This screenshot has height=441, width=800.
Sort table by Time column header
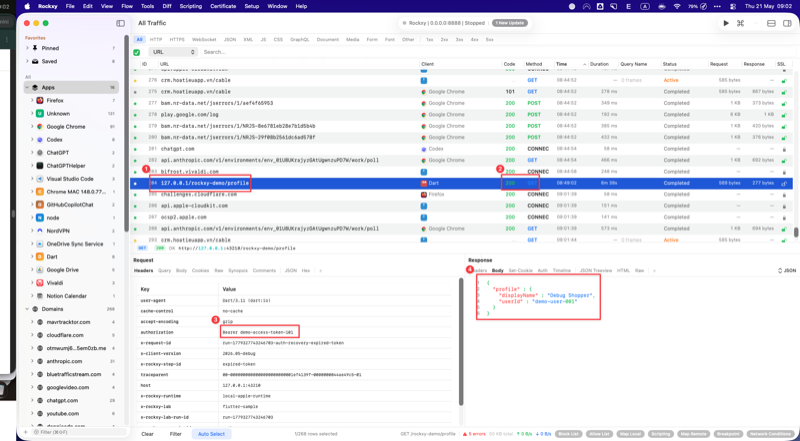point(570,64)
